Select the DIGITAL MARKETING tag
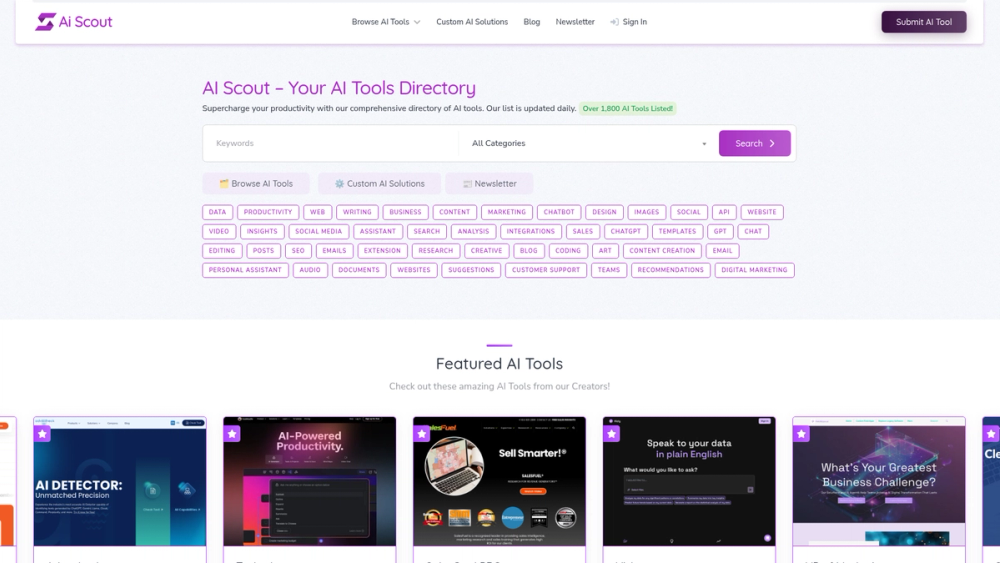The height and width of the screenshot is (563, 1000). [754, 270]
